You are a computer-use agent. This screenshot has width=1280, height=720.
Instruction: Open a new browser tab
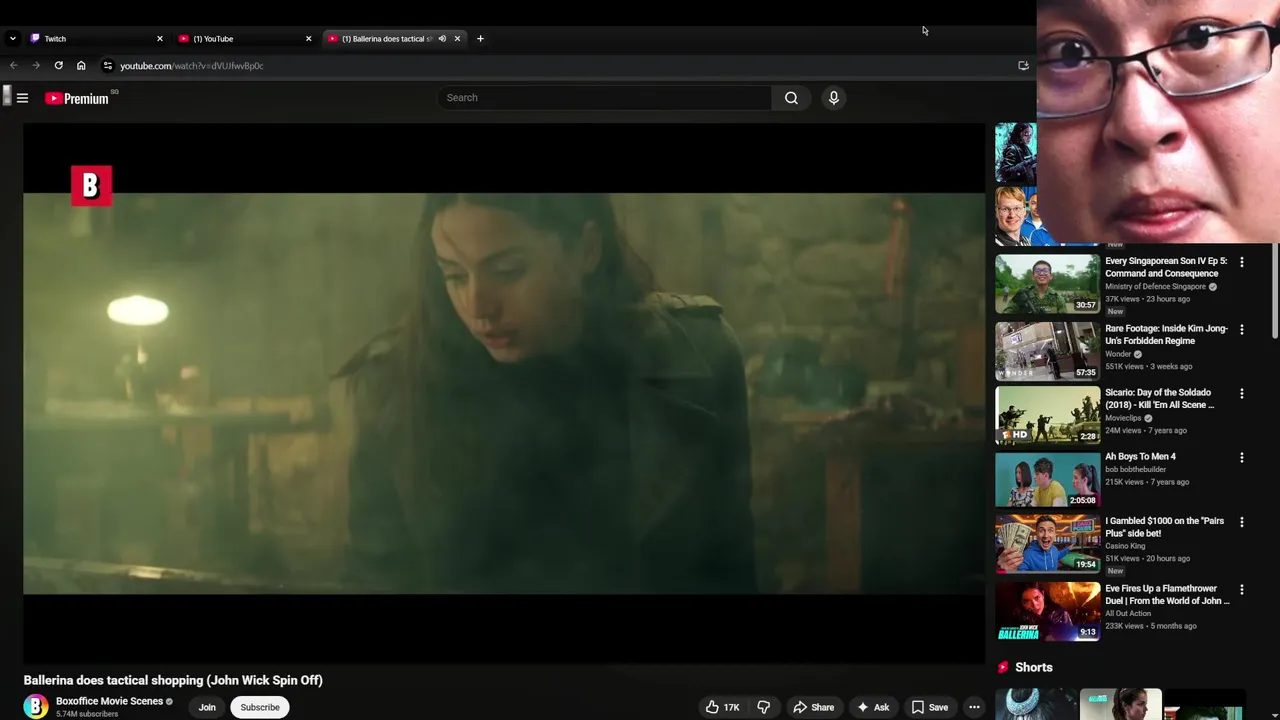tap(480, 39)
